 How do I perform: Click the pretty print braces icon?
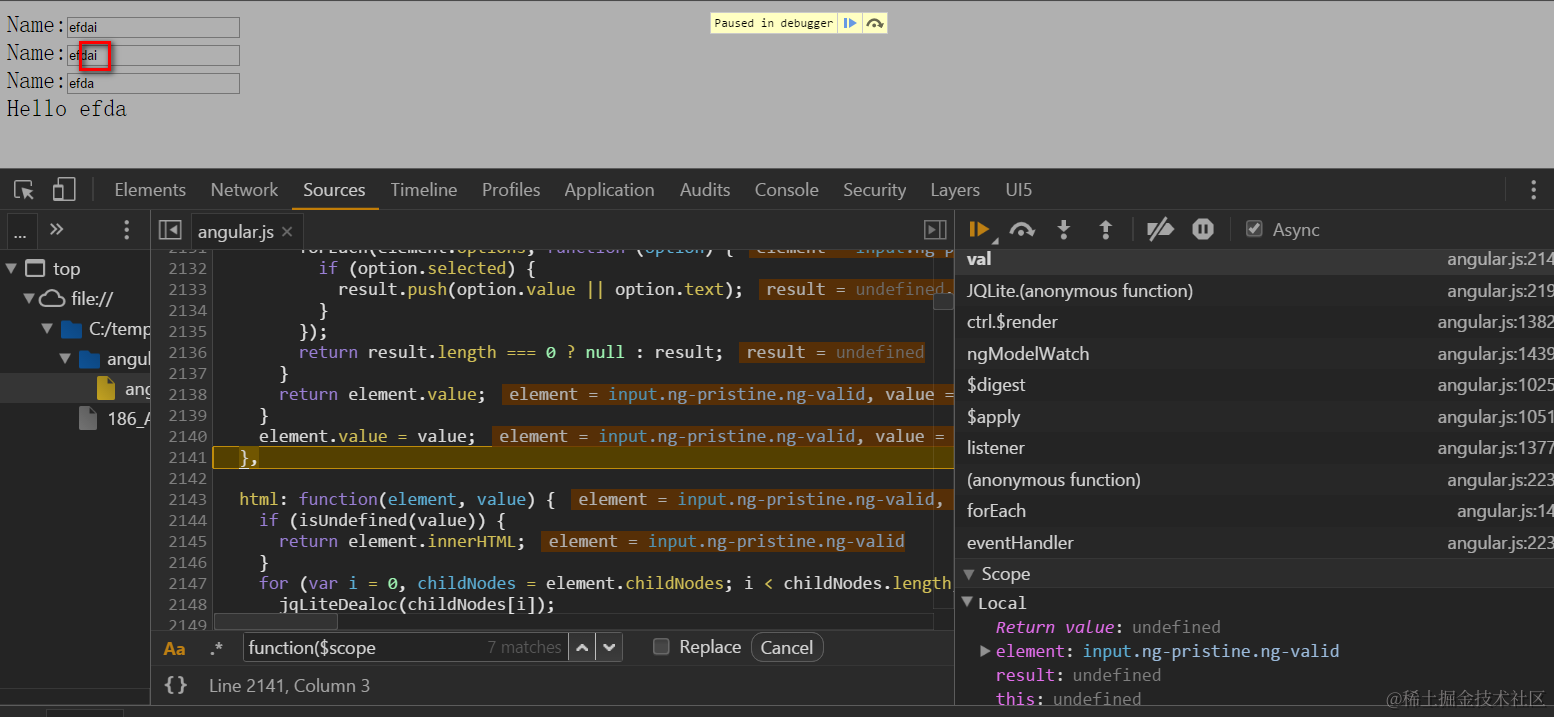coord(176,685)
